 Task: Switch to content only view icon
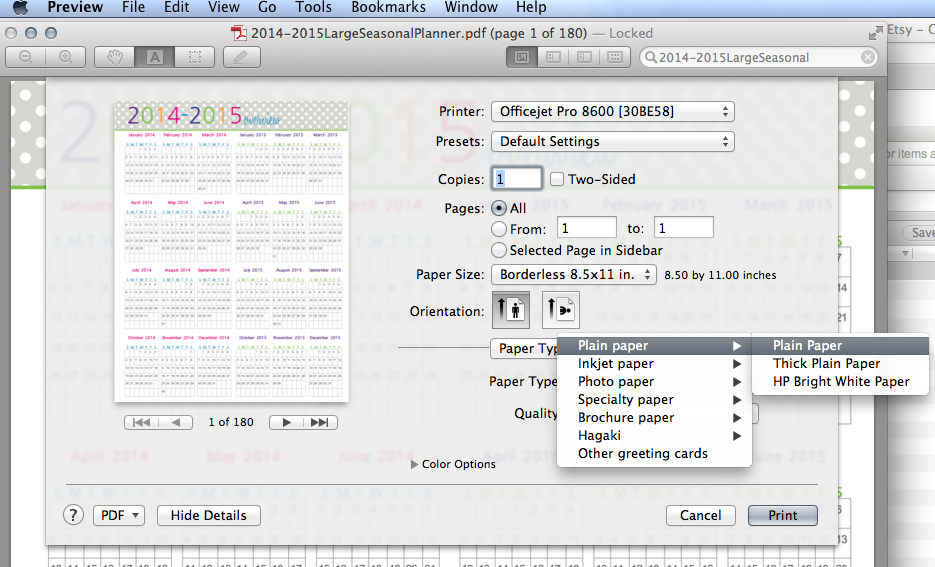(x=522, y=57)
